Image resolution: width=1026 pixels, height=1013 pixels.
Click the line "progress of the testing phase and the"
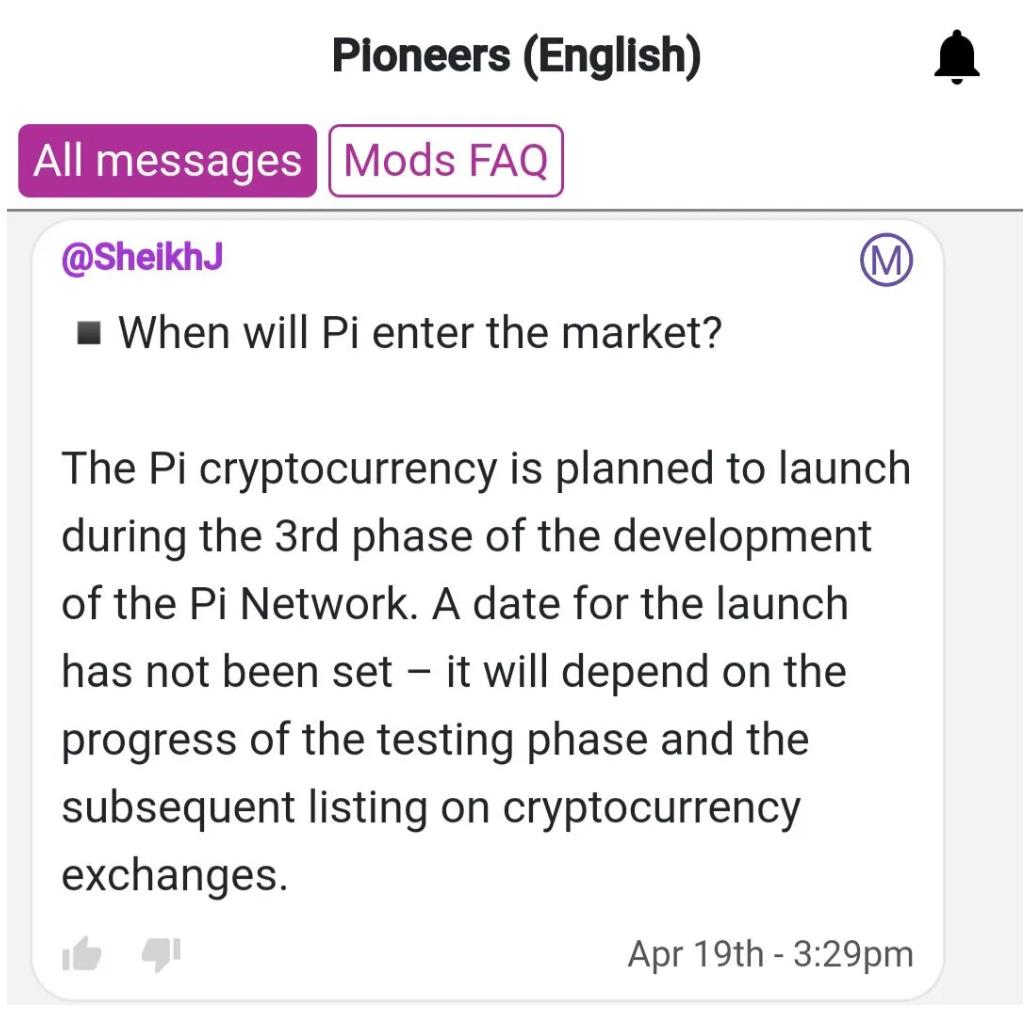click(435, 741)
